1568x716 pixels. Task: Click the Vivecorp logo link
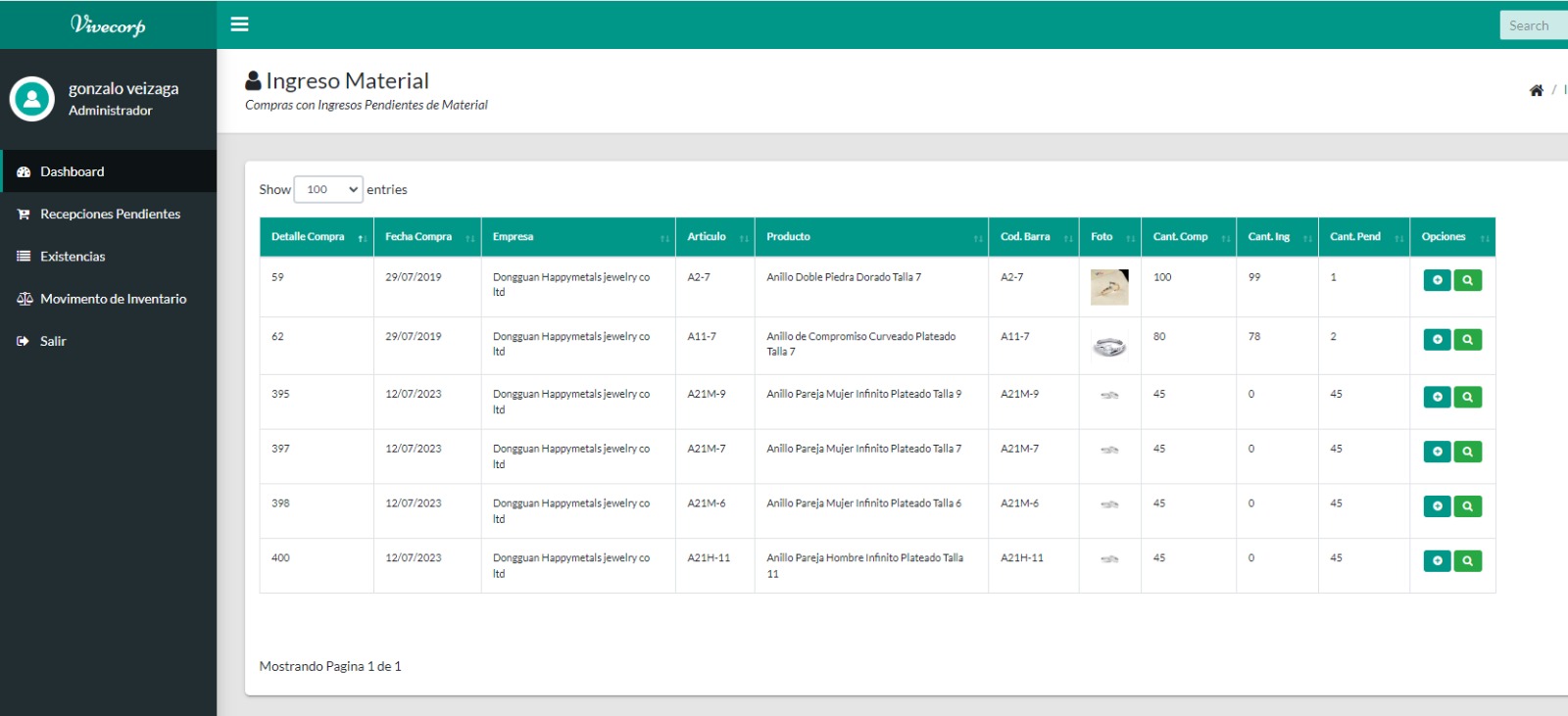coord(108,25)
